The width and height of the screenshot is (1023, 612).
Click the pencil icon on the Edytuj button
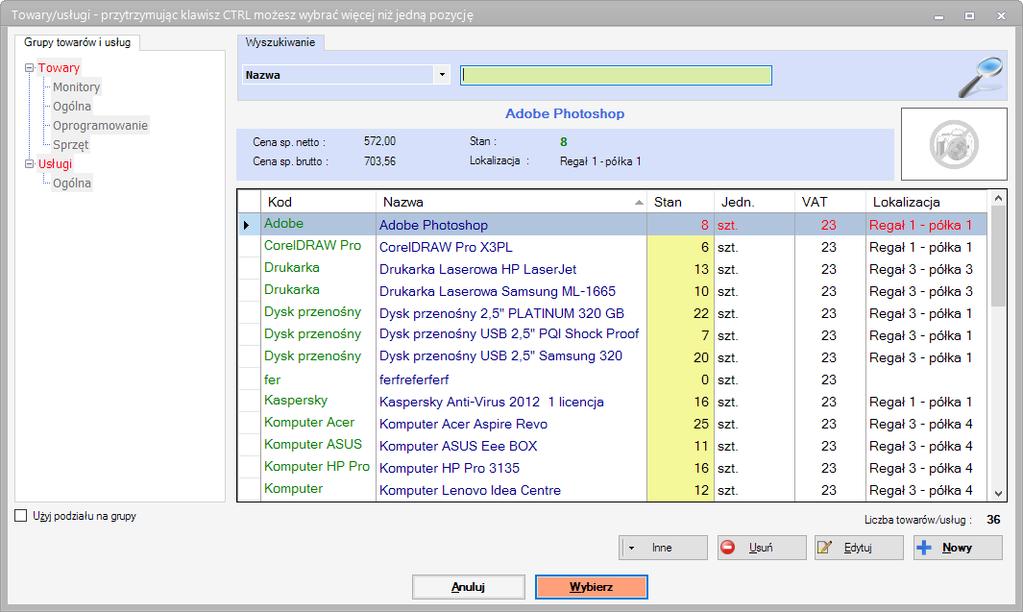click(x=825, y=547)
